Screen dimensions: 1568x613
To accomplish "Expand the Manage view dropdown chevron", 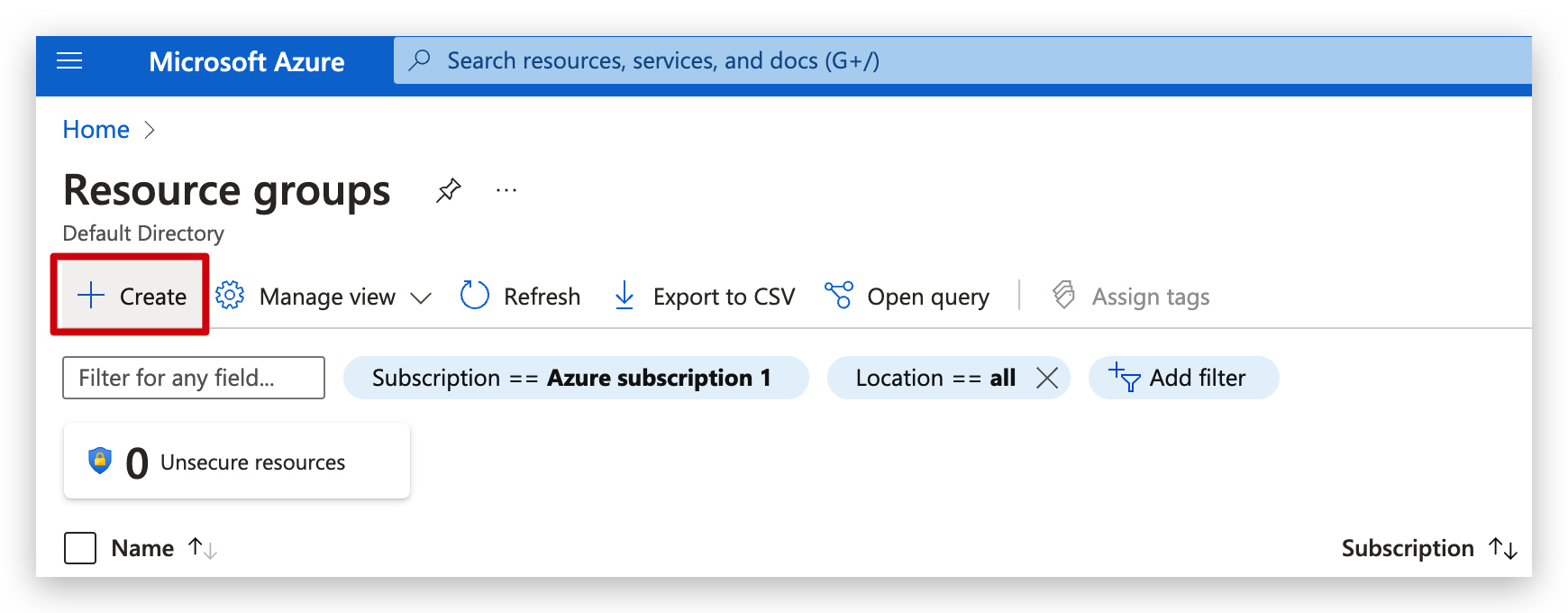I will click(421, 297).
